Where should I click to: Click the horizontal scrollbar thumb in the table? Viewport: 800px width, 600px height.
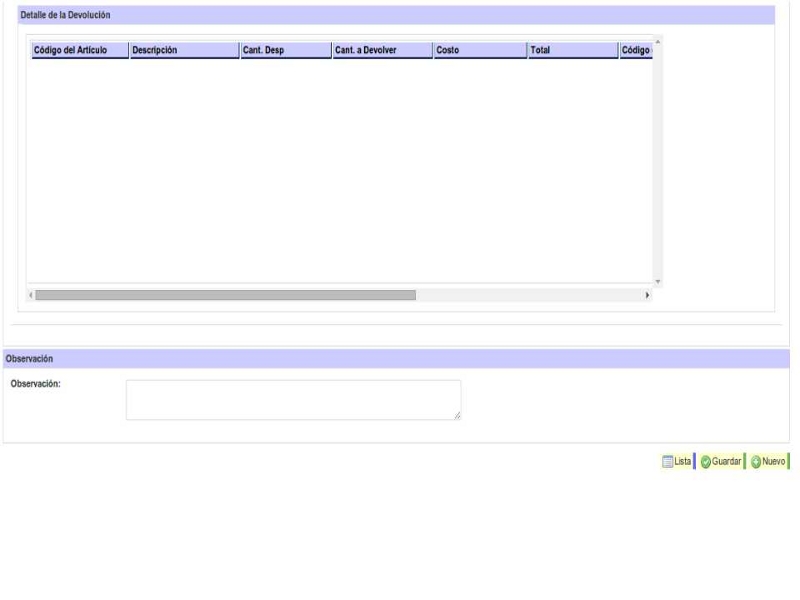(225, 295)
